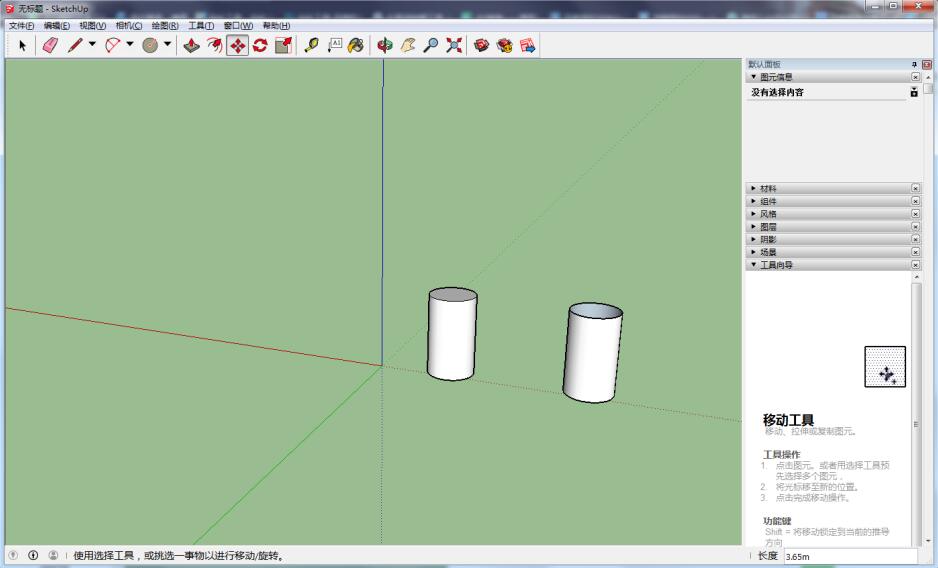938x568 pixels.
Task: Select the Pan hand tool
Action: click(408, 45)
